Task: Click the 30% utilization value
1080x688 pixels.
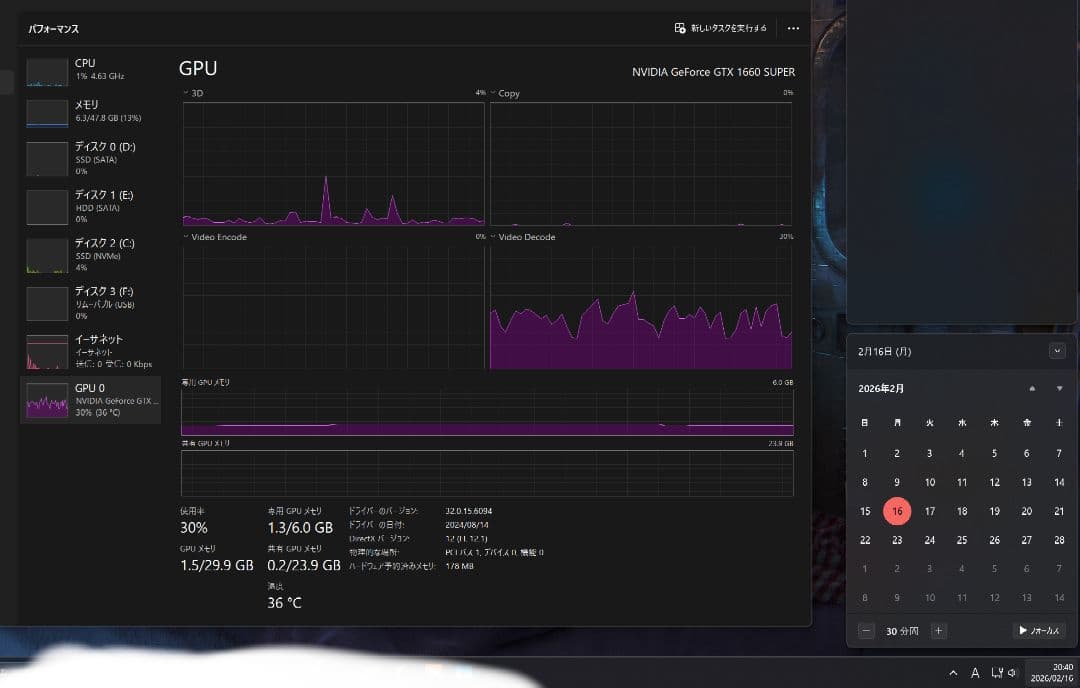Action: (x=194, y=528)
